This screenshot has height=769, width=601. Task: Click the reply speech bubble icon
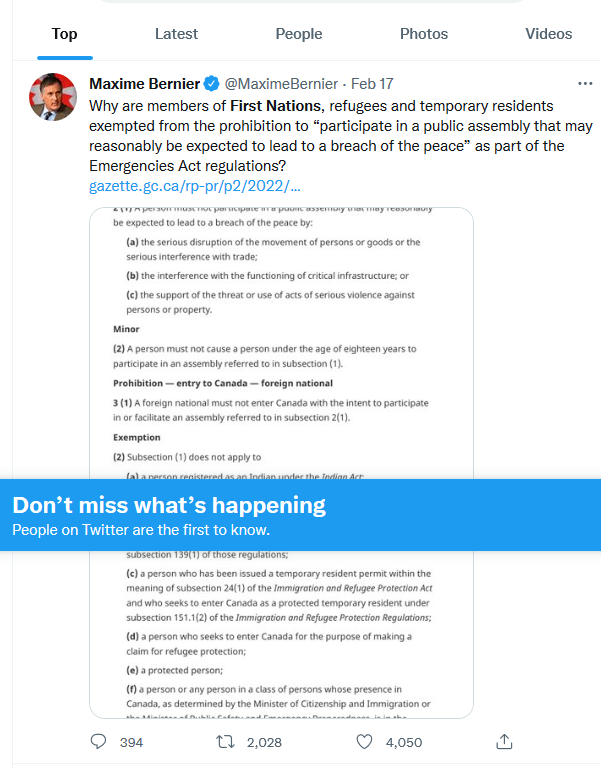pos(99,742)
